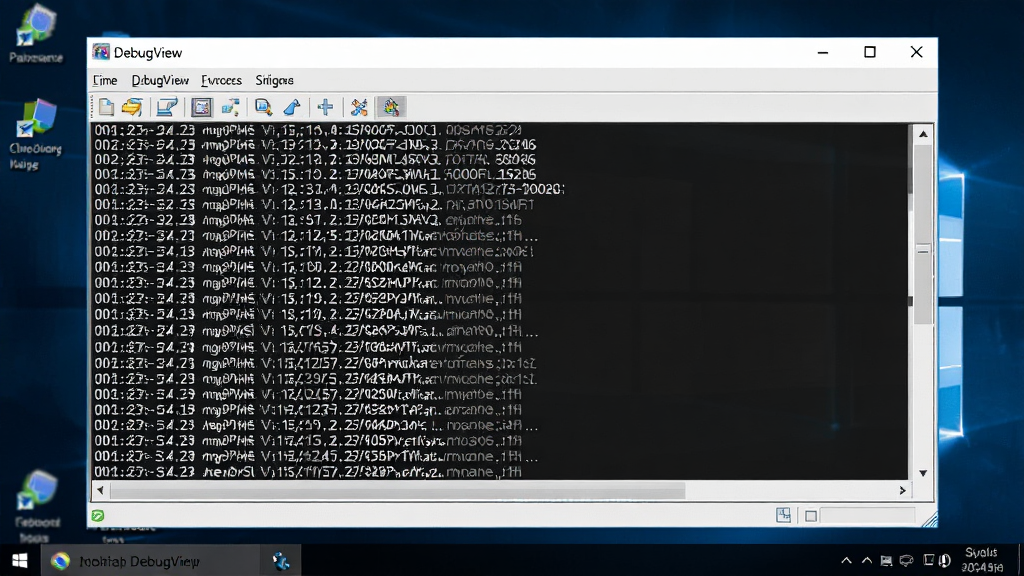Click the round volume tray icon
This screenshot has height=576, width=1024.
[x=944, y=561]
